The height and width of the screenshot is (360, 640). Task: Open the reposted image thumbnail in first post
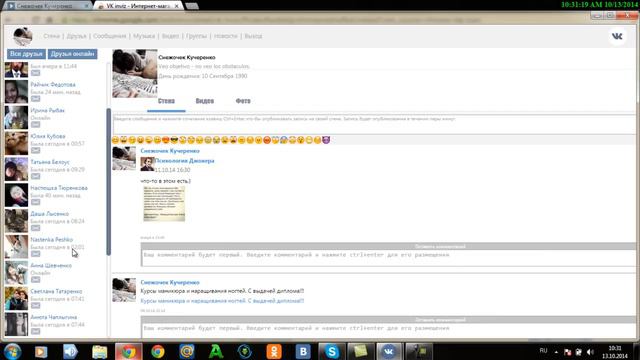[164, 204]
